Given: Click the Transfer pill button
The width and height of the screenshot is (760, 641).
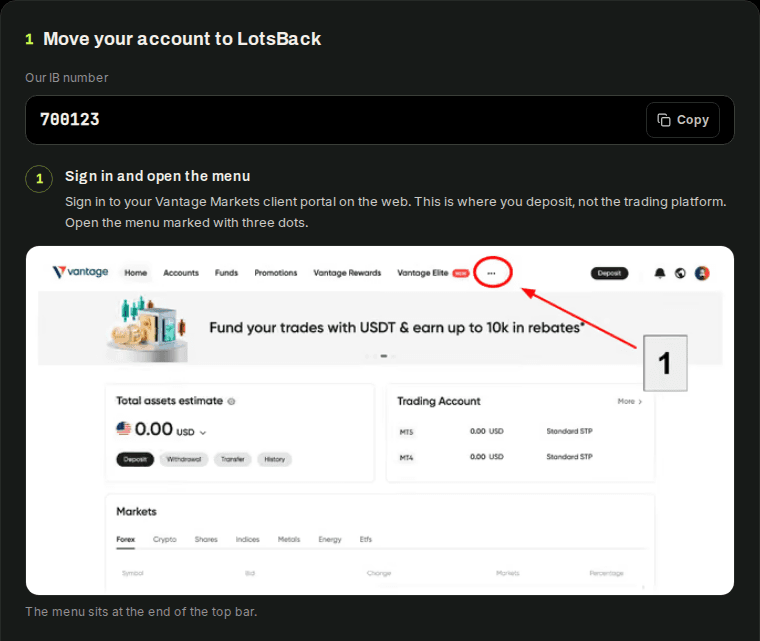Looking at the screenshot, I should 233,459.
